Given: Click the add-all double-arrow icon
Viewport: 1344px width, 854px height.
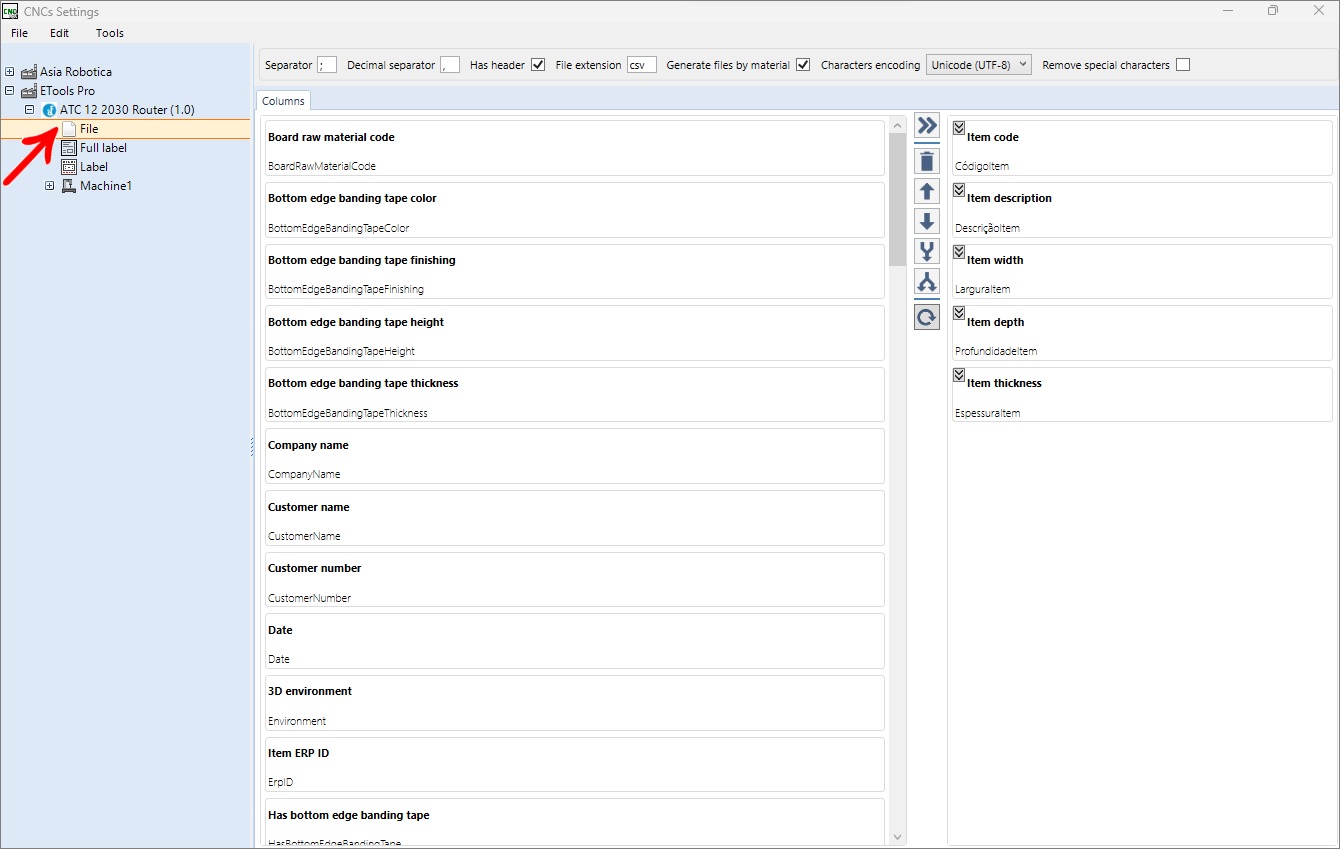Looking at the screenshot, I should point(927,126).
